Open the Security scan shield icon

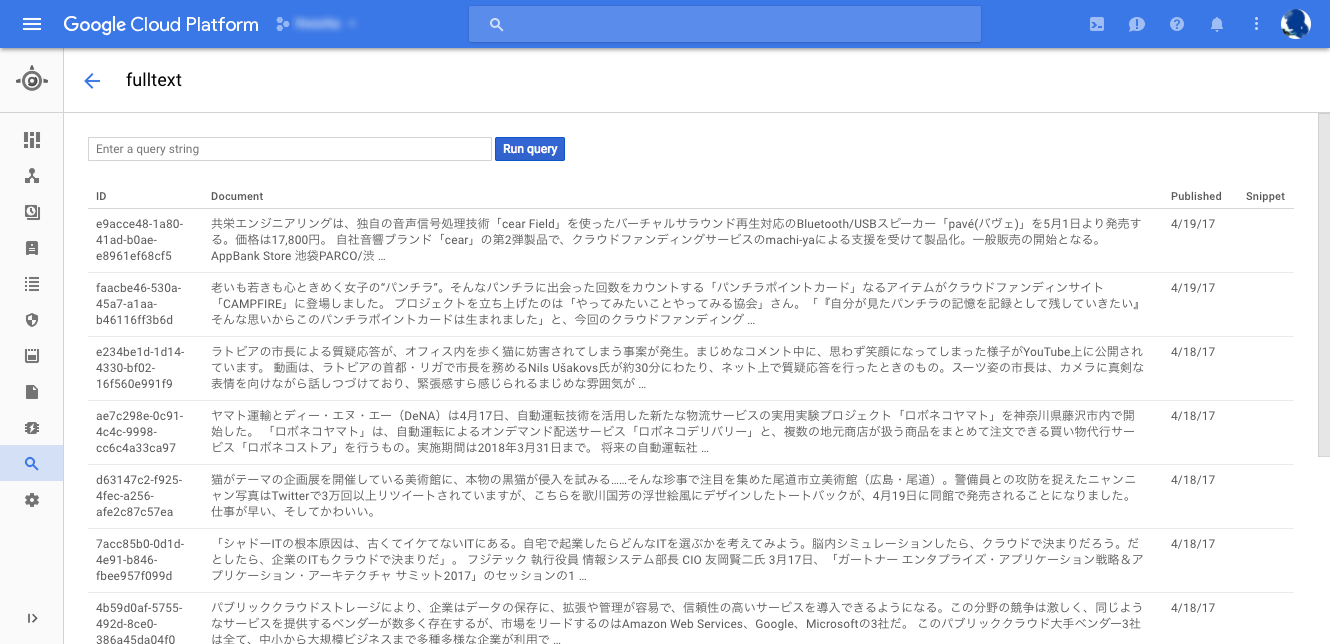point(31,320)
